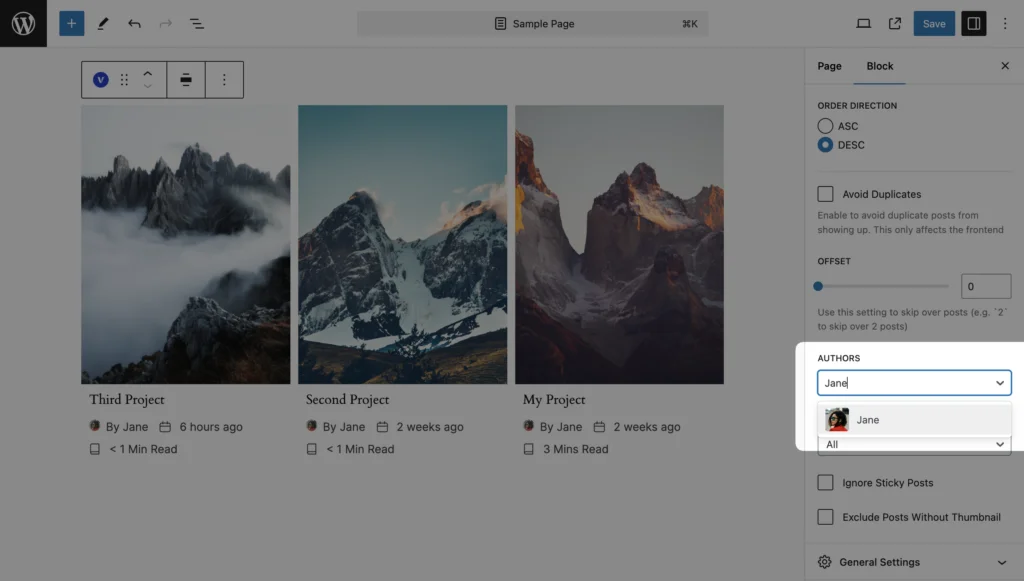Switch to the Block tab
Screen dimensions: 1024x581
[x=879, y=66]
